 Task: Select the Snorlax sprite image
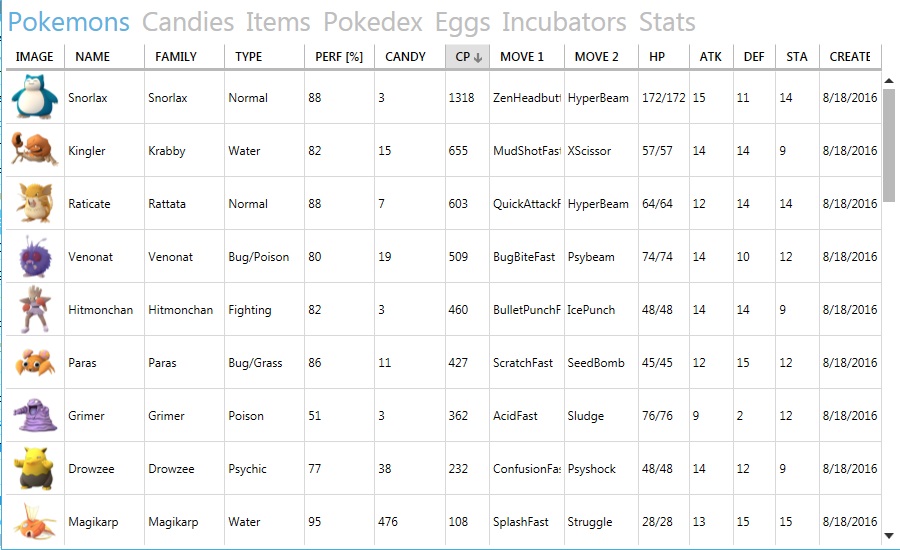tap(35, 97)
